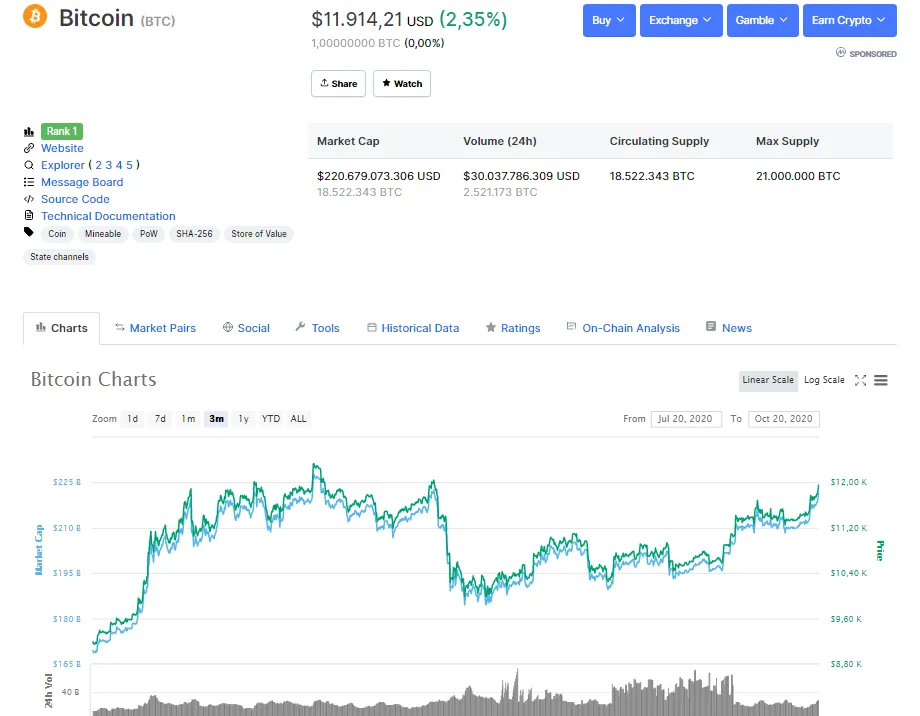Select the SHA-256 tag
Viewport: 920px width, 716px height.
coord(194,234)
